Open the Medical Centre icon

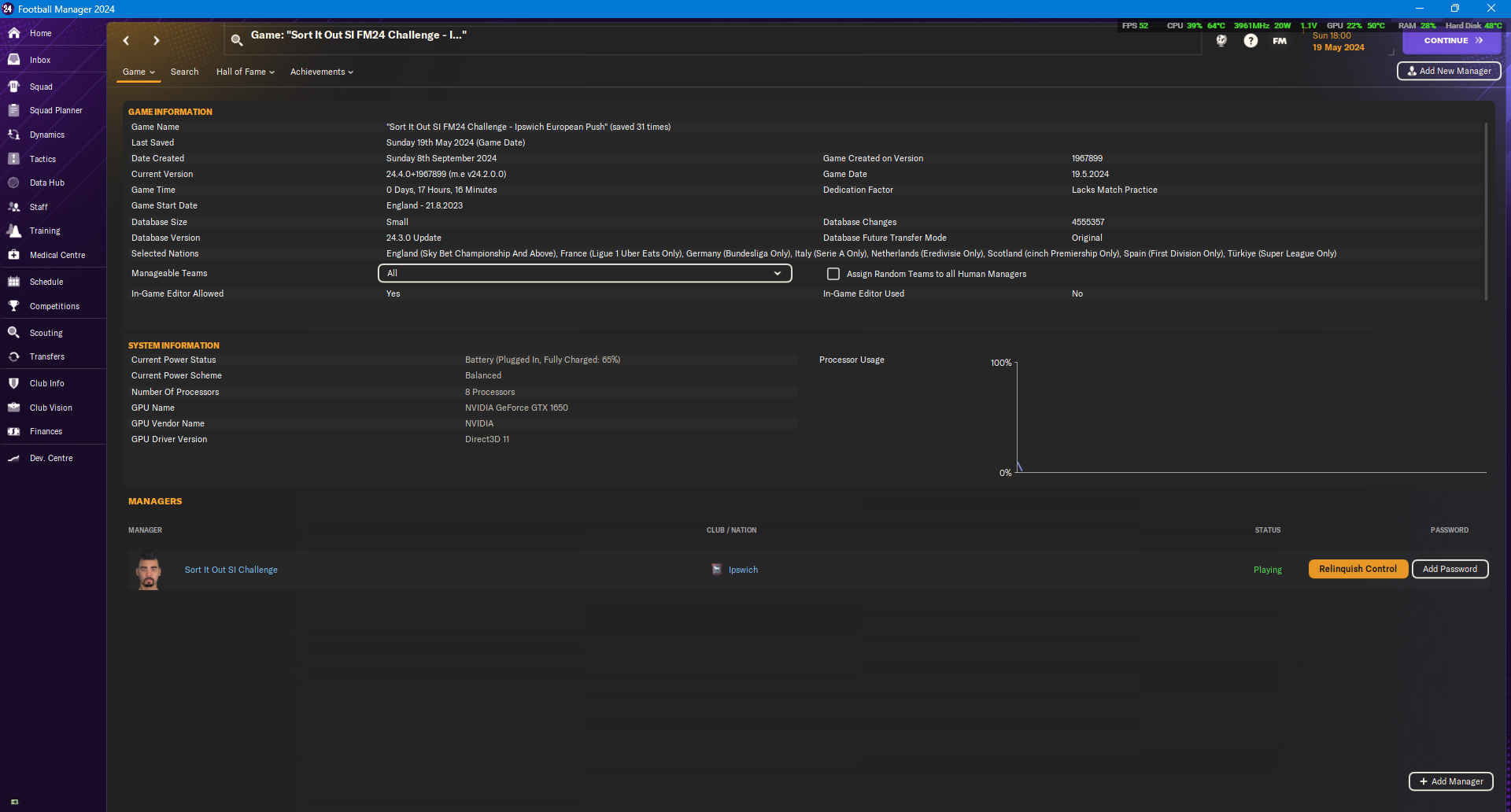[x=13, y=255]
